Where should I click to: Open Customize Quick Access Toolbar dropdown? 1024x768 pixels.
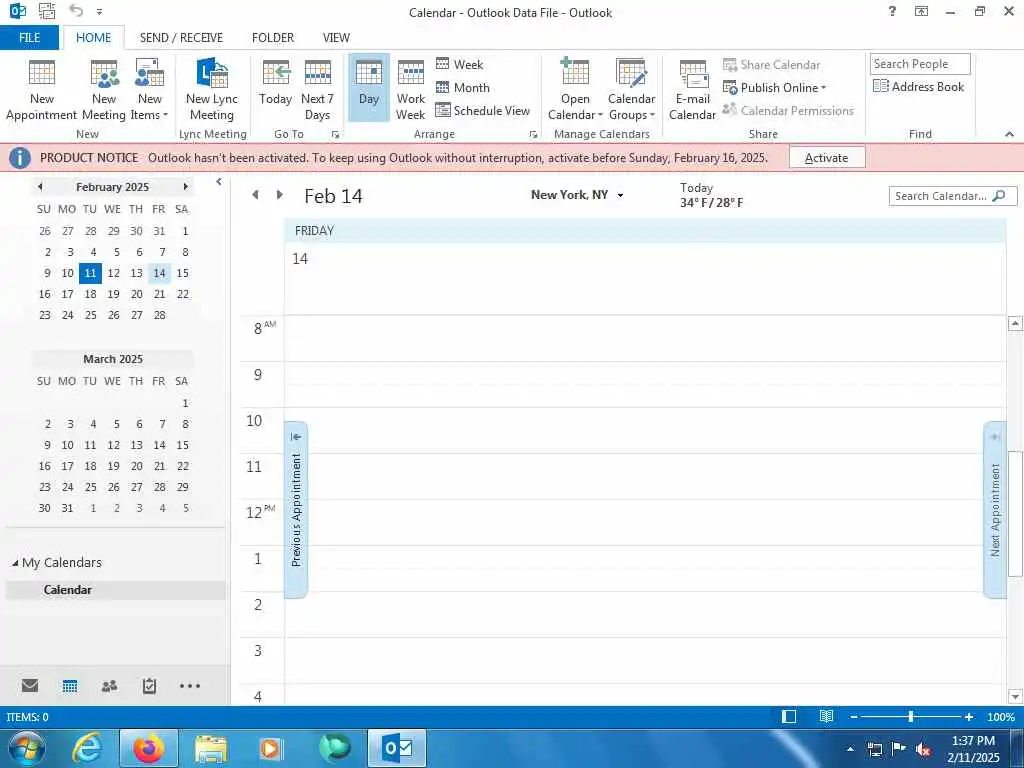[99, 12]
